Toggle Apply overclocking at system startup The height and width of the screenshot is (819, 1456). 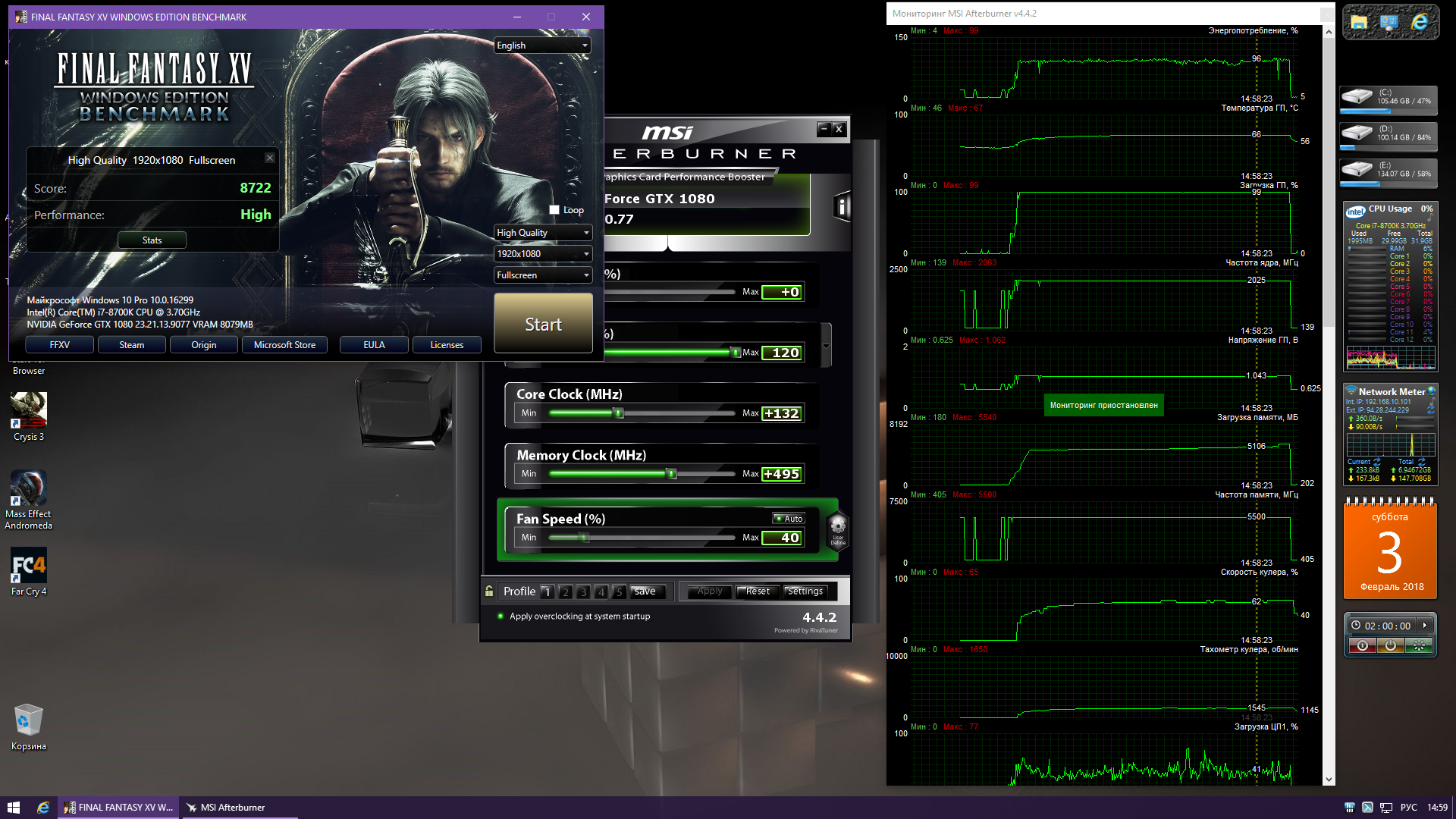tap(500, 617)
